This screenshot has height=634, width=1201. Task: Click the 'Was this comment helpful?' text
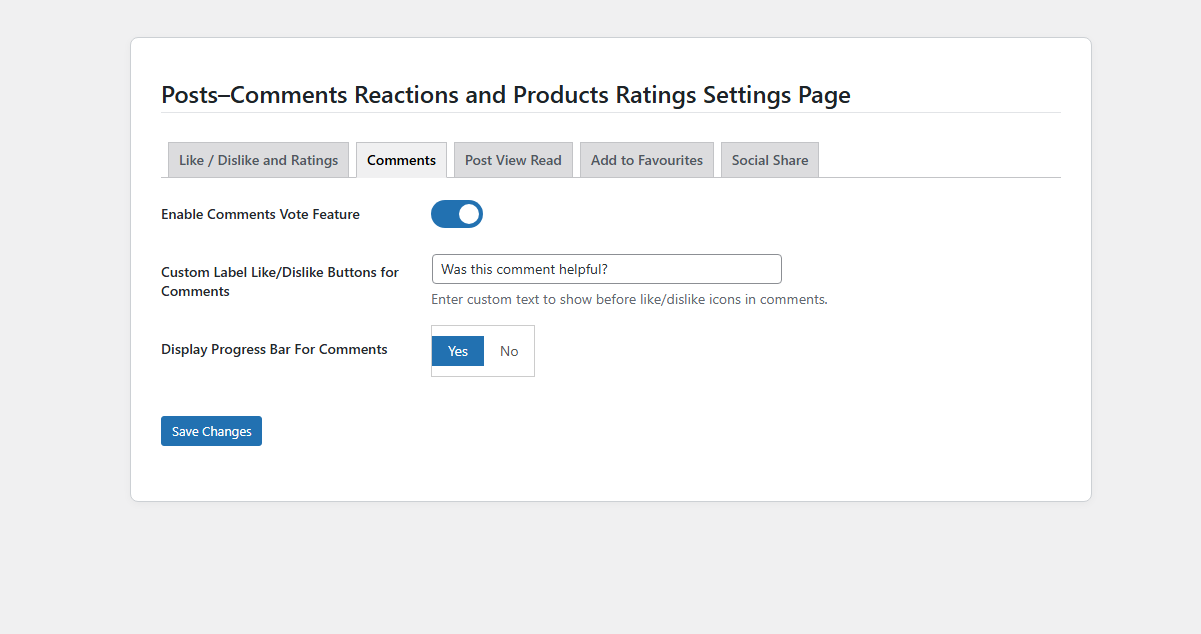524,269
